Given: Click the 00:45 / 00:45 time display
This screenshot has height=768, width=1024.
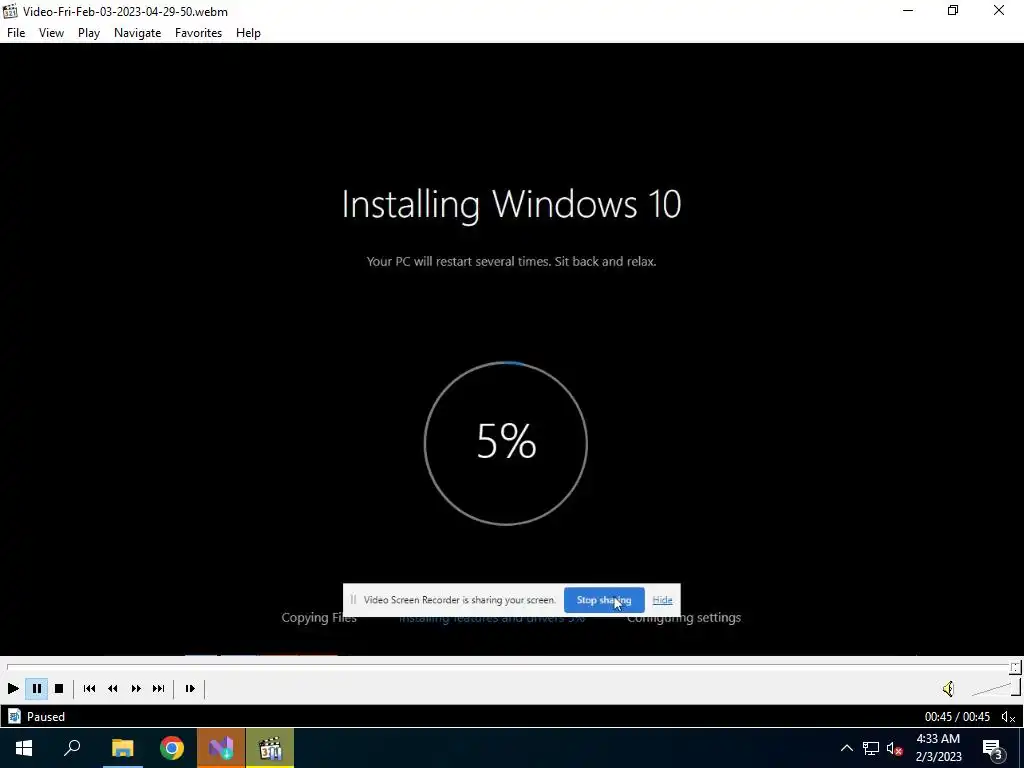Looking at the screenshot, I should (x=957, y=716).
